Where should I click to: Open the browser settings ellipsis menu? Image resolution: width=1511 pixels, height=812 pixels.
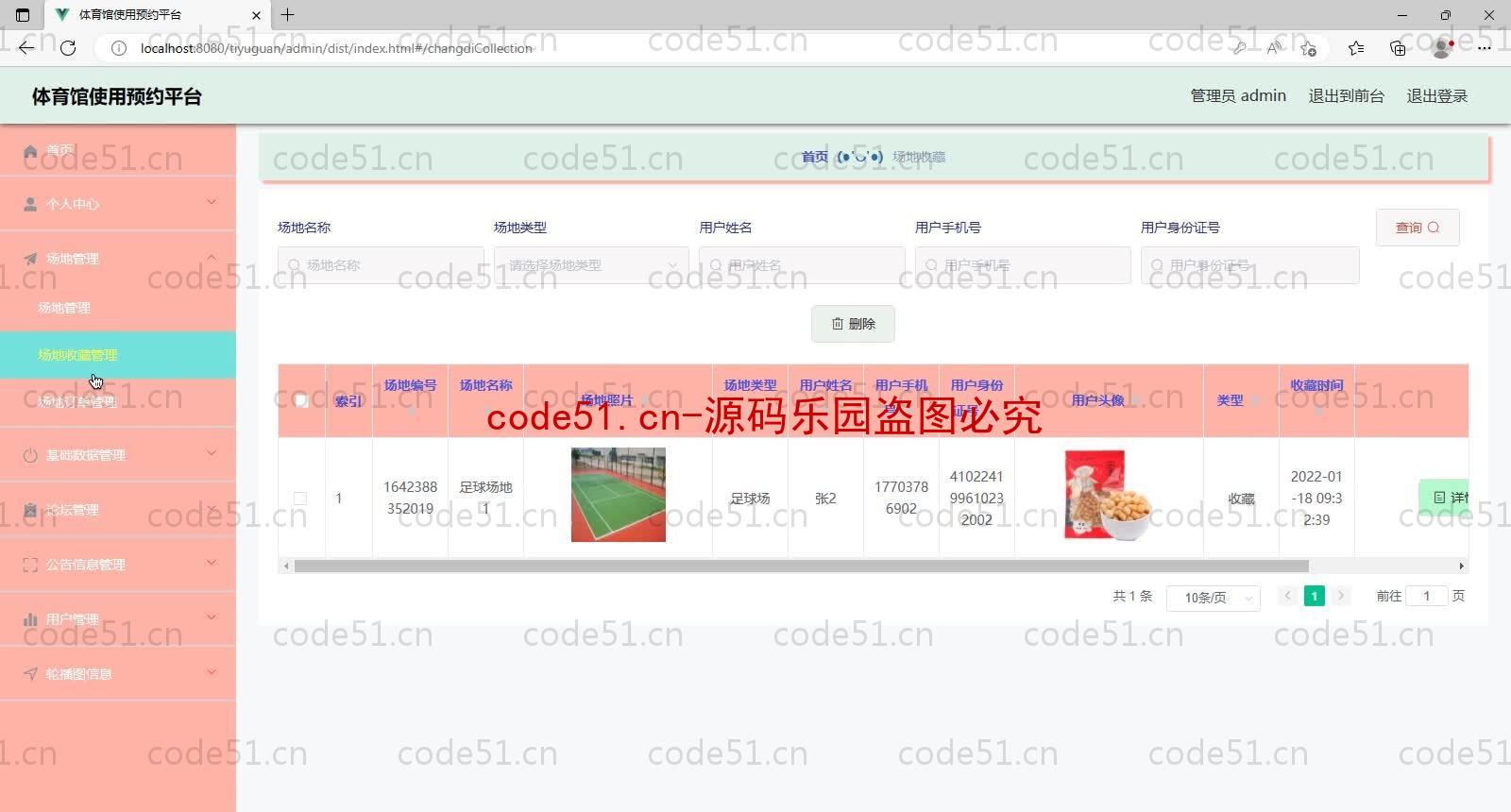(1485, 48)
